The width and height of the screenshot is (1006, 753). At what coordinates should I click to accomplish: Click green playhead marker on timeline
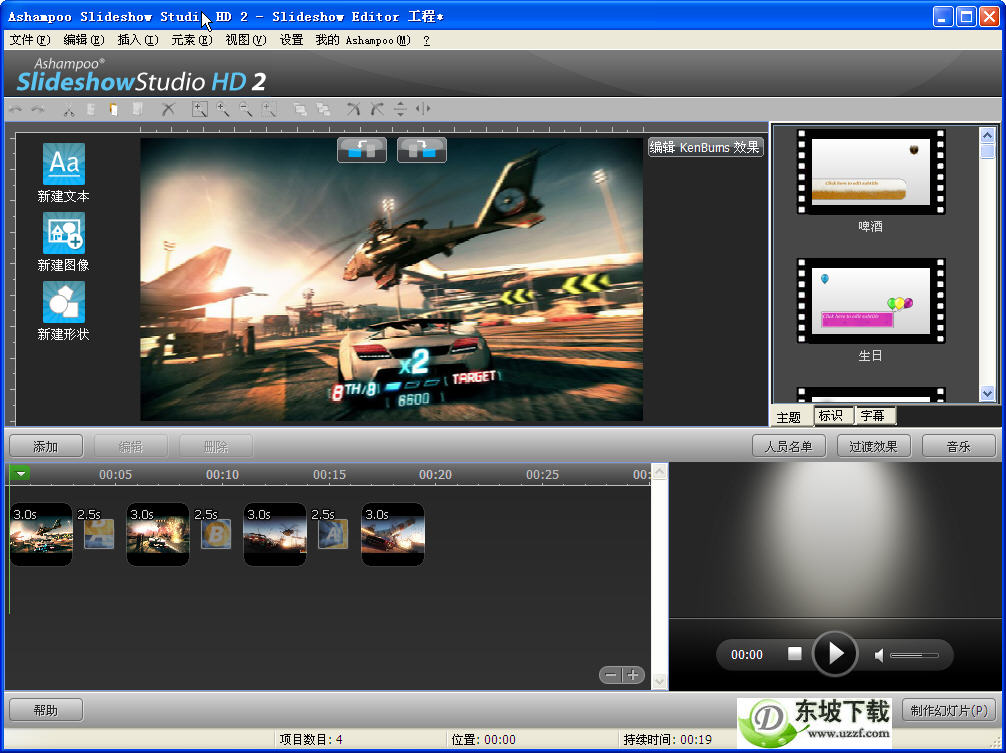[21, 474]
